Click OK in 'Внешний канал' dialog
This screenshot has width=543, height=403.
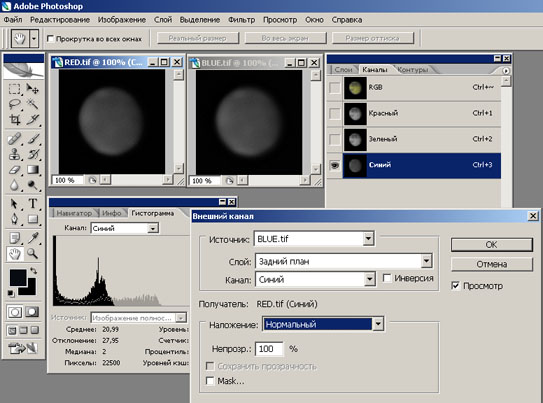[491, 245]
